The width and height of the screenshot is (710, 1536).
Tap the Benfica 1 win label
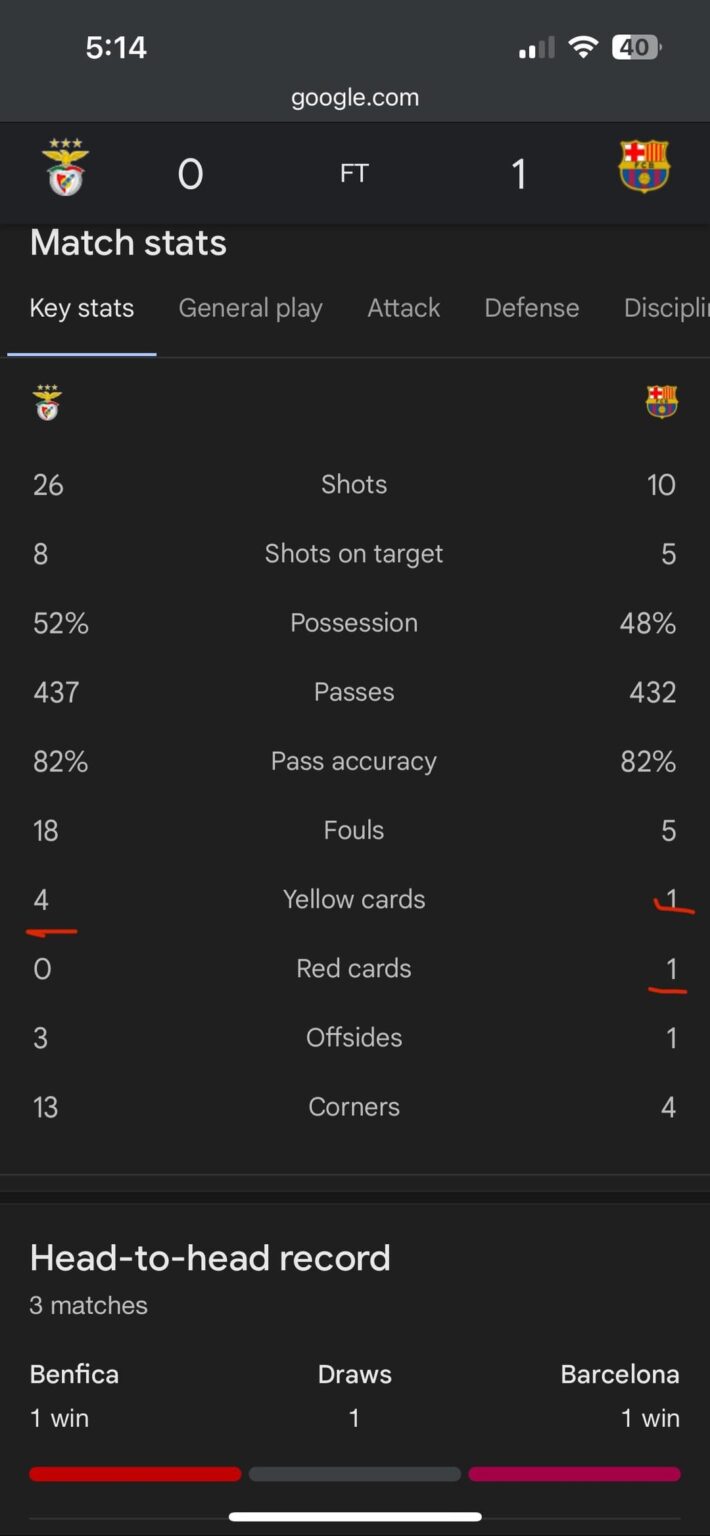pos(59,1417)
